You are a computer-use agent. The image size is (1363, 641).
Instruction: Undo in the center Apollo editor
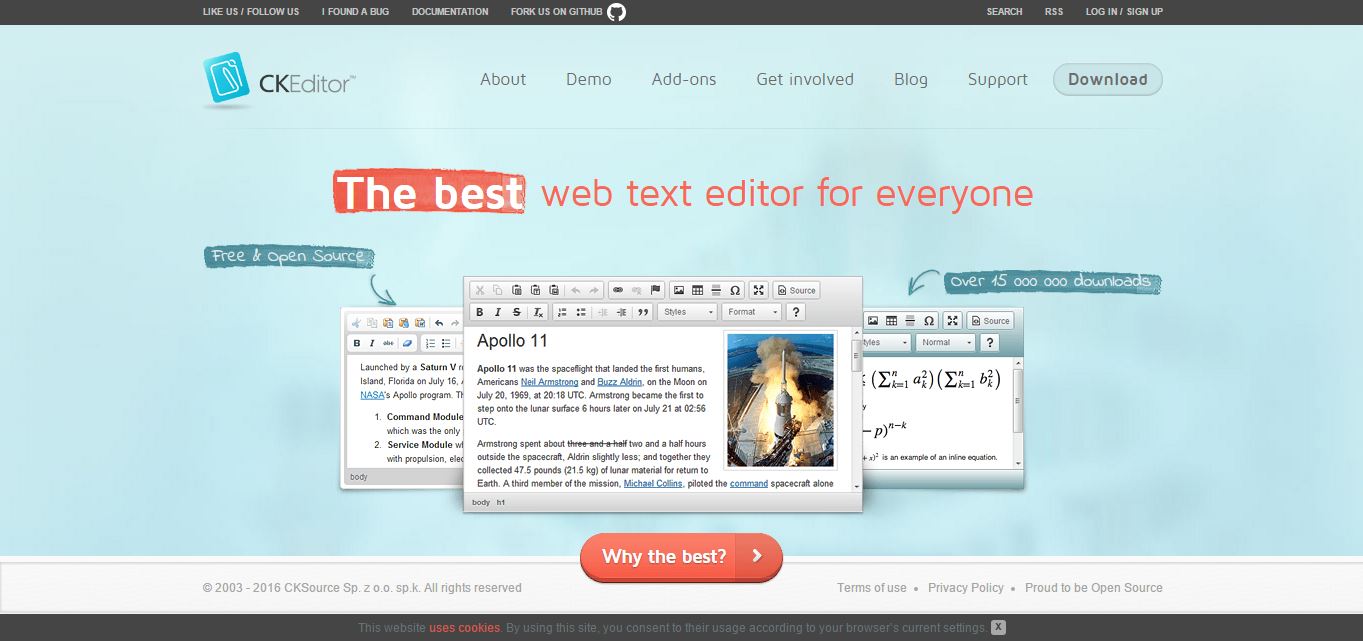point(576,290)
